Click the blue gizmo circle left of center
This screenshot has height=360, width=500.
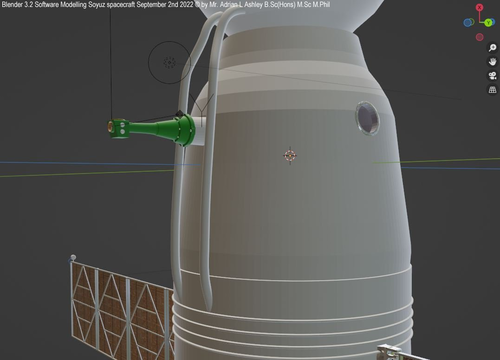click(469, 23)
